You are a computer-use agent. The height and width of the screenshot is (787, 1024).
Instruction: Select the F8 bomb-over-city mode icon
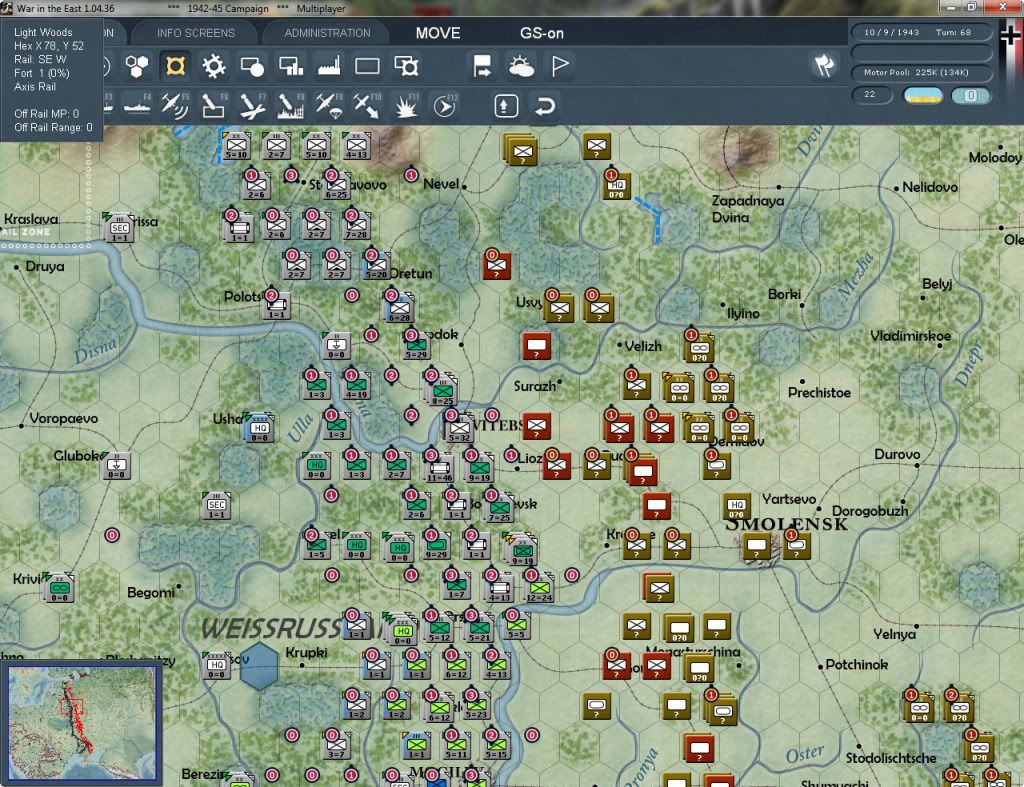click(x=291, y=106)
